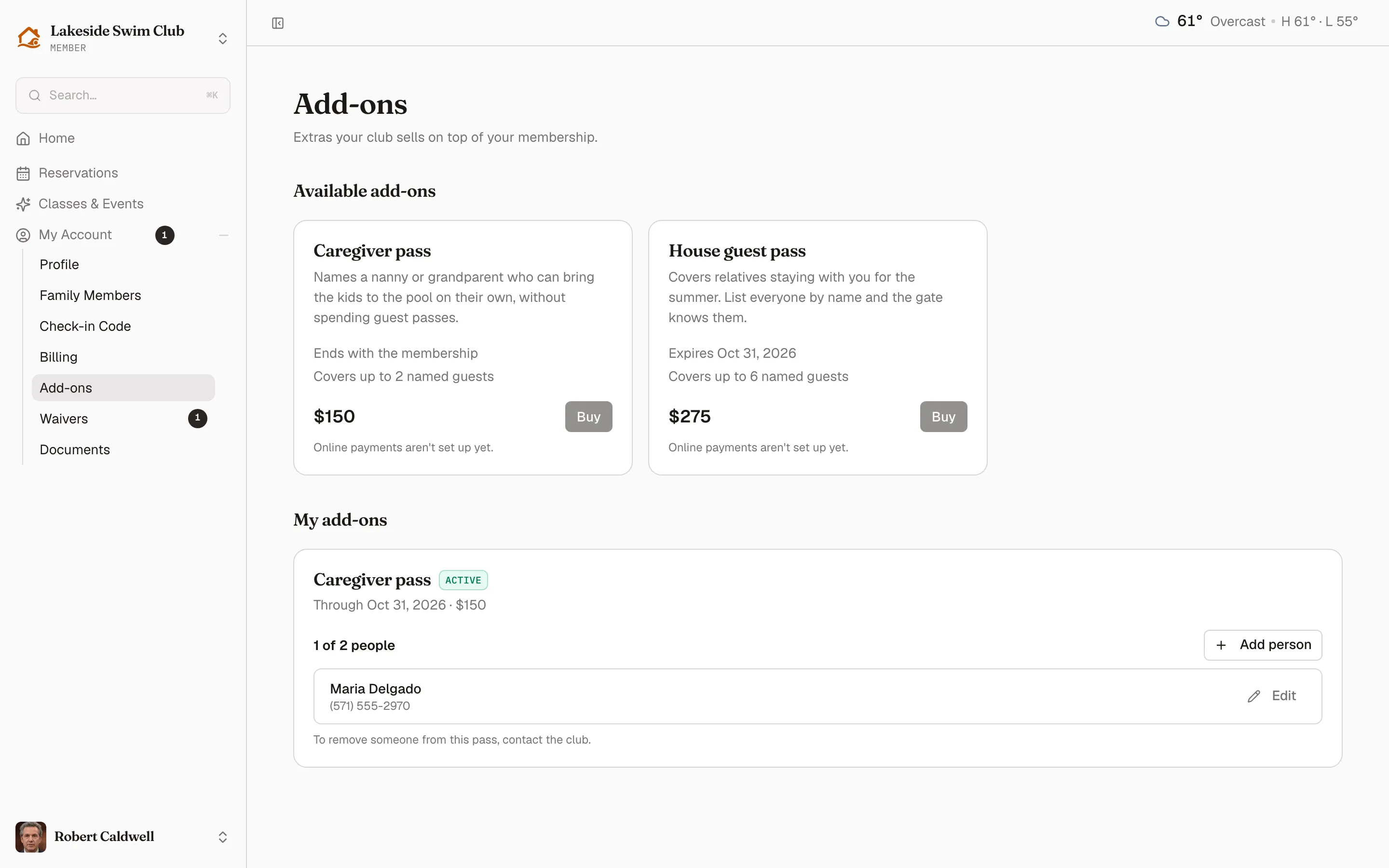Click the cloud weather icon
This screenshot has height=868, width=1389.
coord(1162,22)
